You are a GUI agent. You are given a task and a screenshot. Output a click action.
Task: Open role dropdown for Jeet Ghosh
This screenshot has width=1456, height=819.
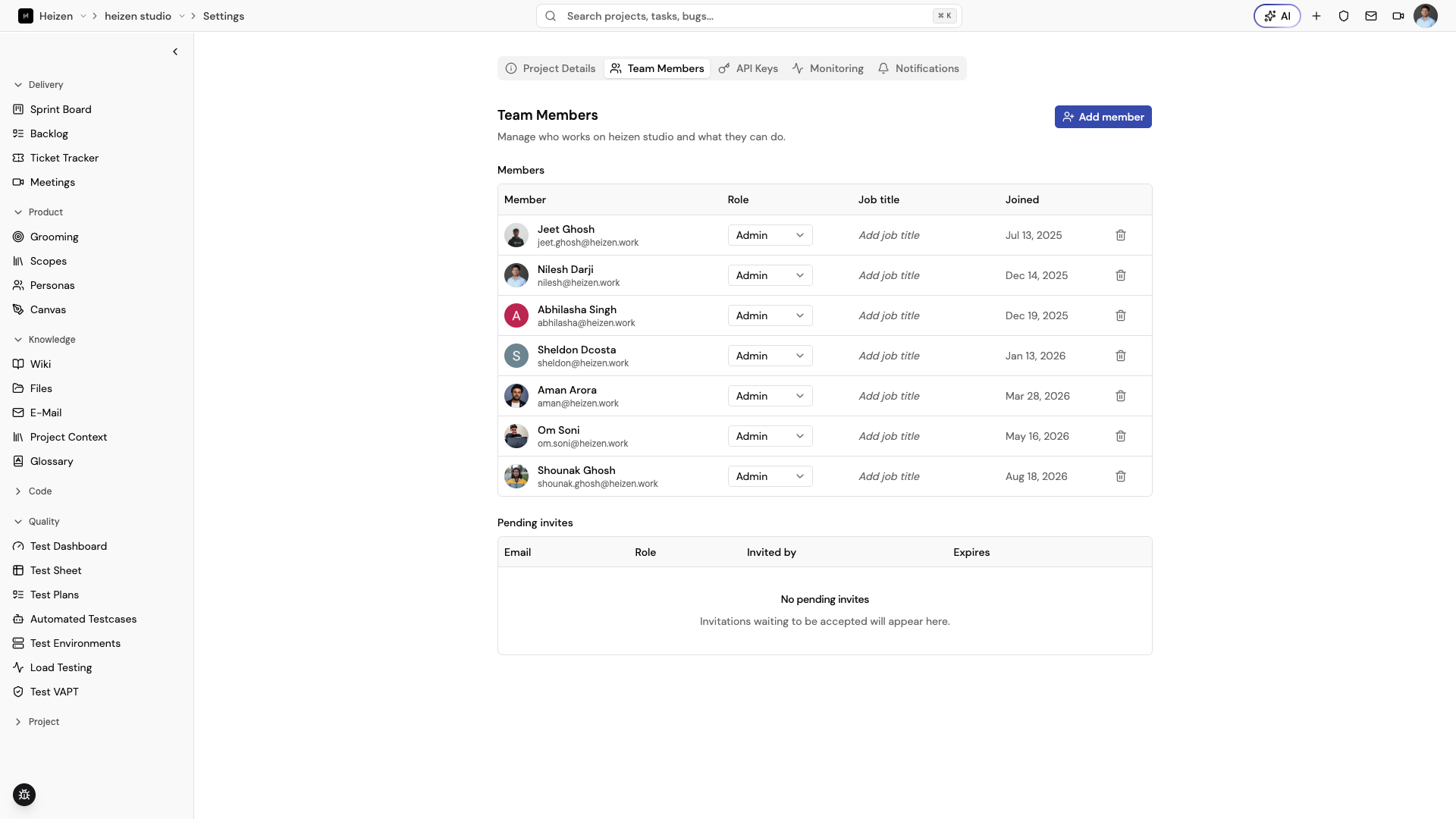click(x=770, y=235)
